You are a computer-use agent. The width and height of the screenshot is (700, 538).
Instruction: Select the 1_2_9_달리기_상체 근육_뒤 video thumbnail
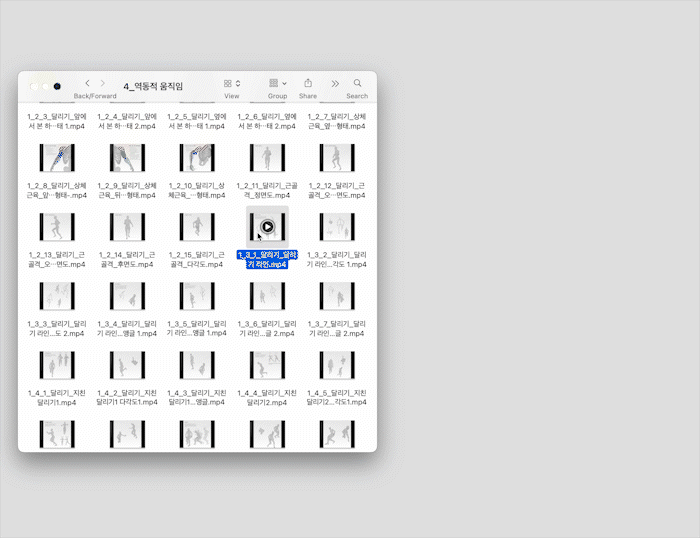pos(127,157)
